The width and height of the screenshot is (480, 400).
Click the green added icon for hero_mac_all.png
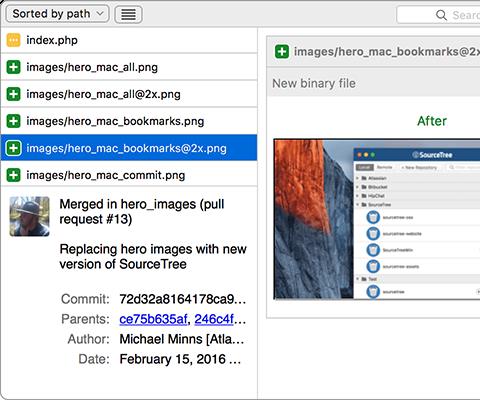click(13, 67)
